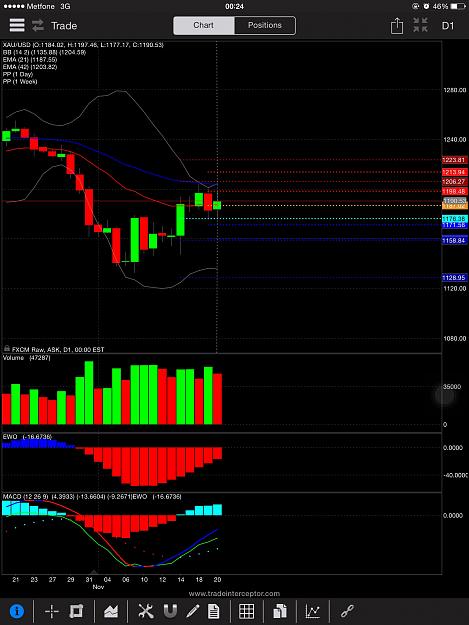Tap the FXCM Raw, ASK, D1 data label
Screen dimensions: 469x625
pyautogui.click(x=58, y=349)
